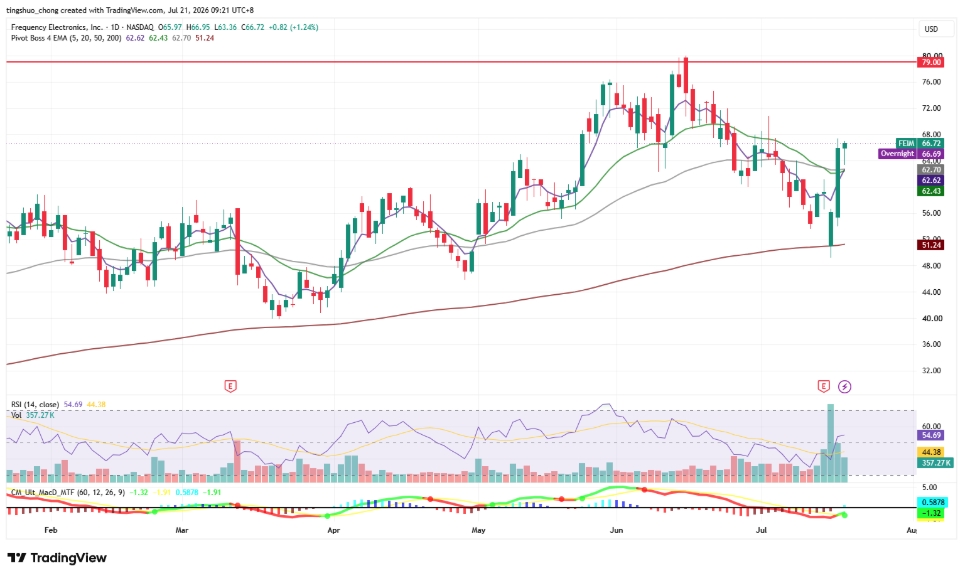The width and height of the screenshot is (966, 578).
Task: Click the header text 'tingshuo_chong created with TradingView.com'
Action: pyautogui.click(x=86, y=10)
